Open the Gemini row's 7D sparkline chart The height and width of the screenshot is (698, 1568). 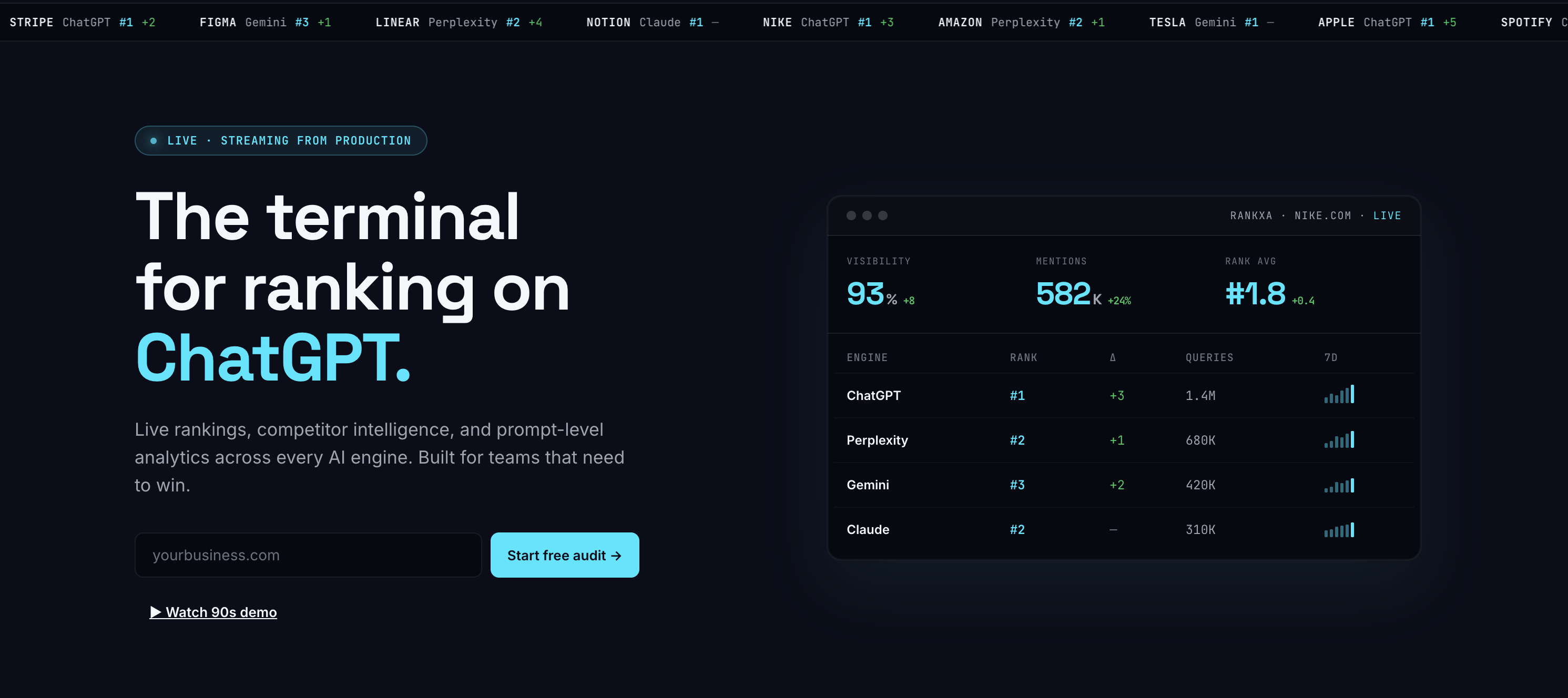tap(1339, 485)
